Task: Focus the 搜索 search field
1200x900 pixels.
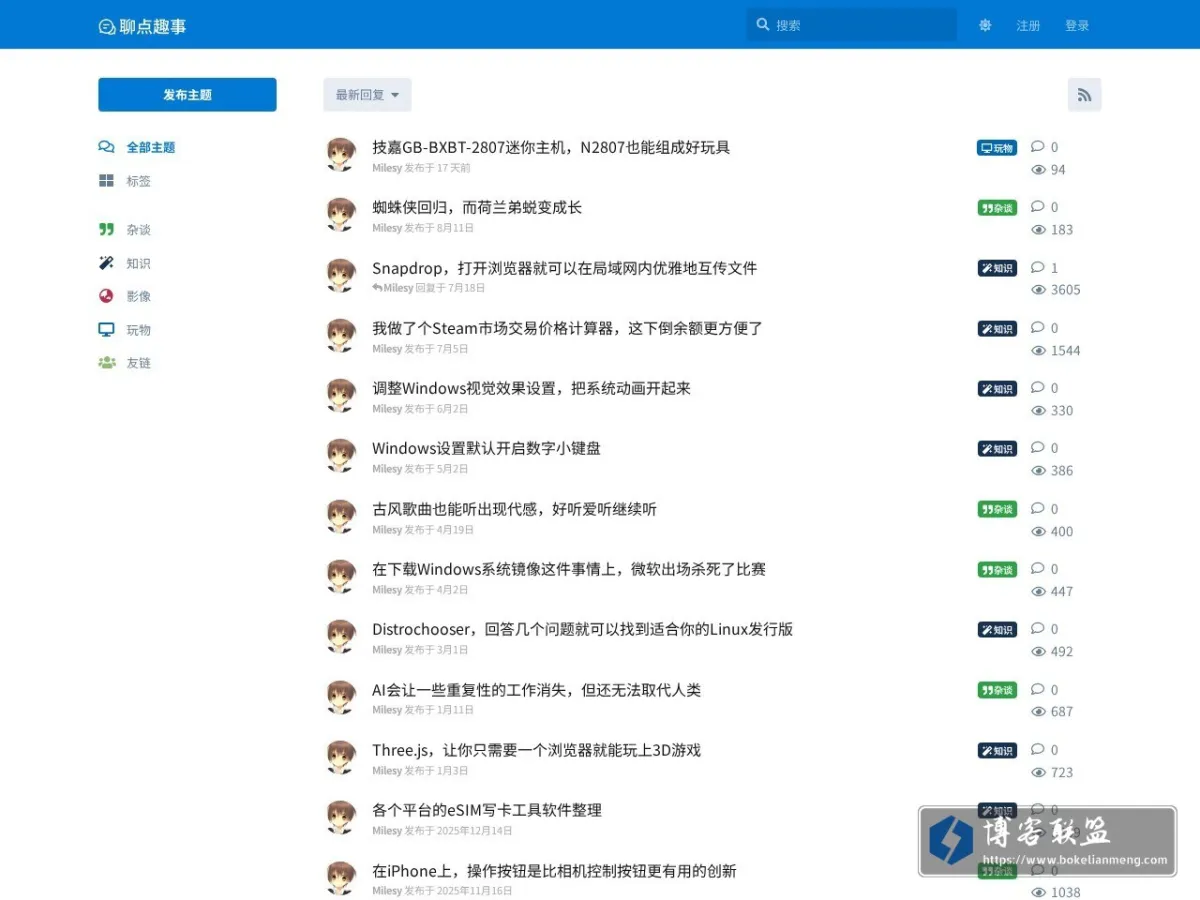Action: click(852, 25)
